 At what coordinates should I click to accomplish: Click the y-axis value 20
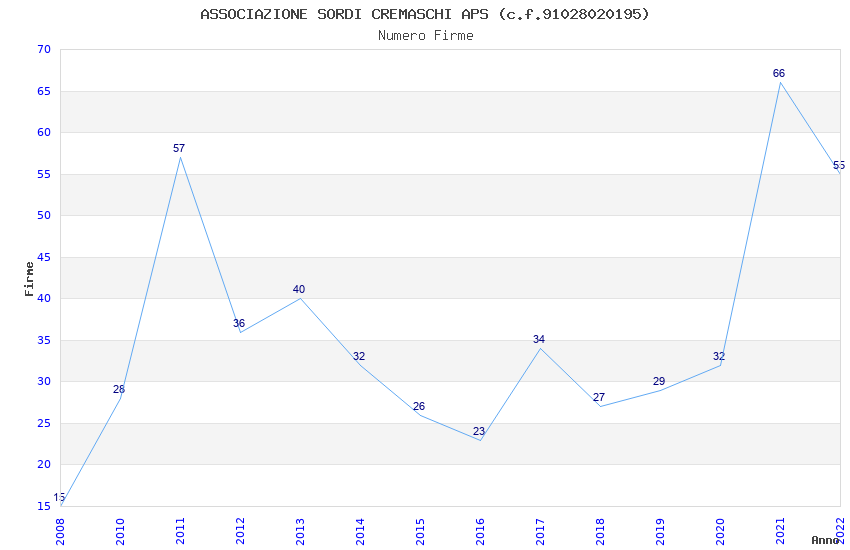pyautogui.click(x=44, y=464)
